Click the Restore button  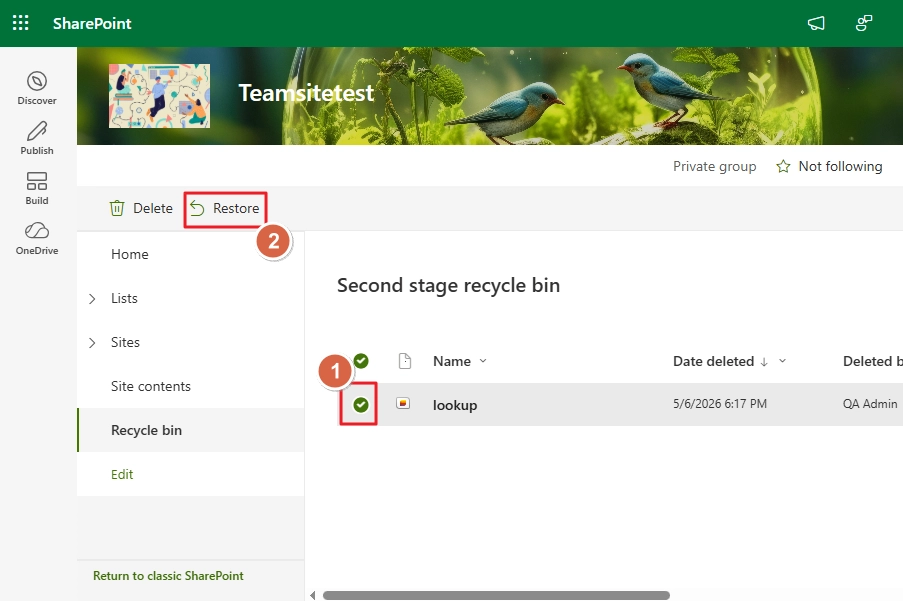[x=225, y=208]
